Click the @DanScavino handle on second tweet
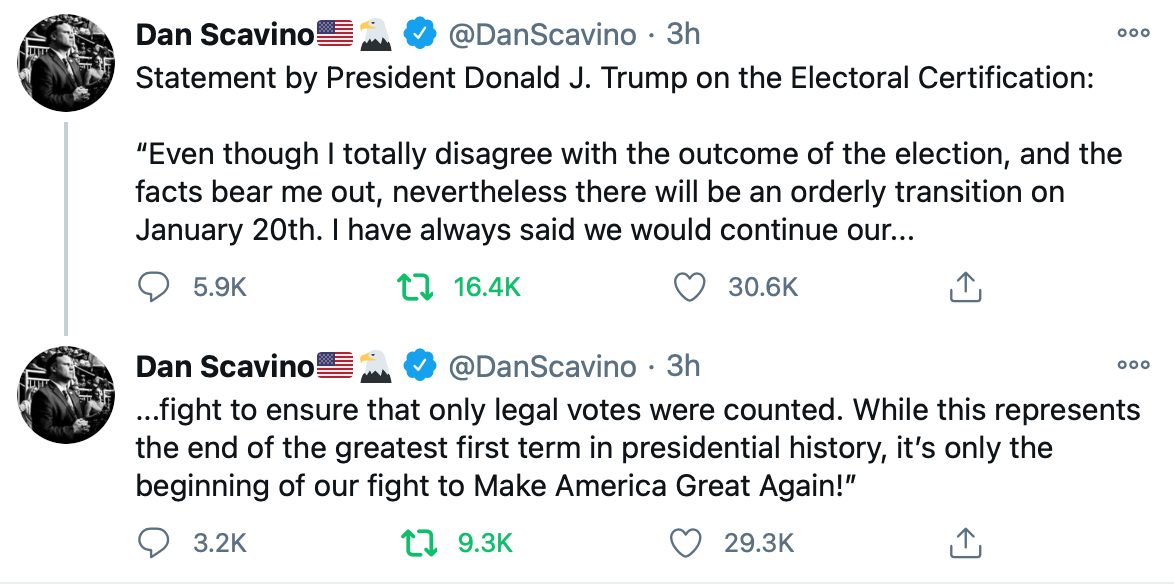This screenshot has height=584, width=1174. tap(542, 367)
